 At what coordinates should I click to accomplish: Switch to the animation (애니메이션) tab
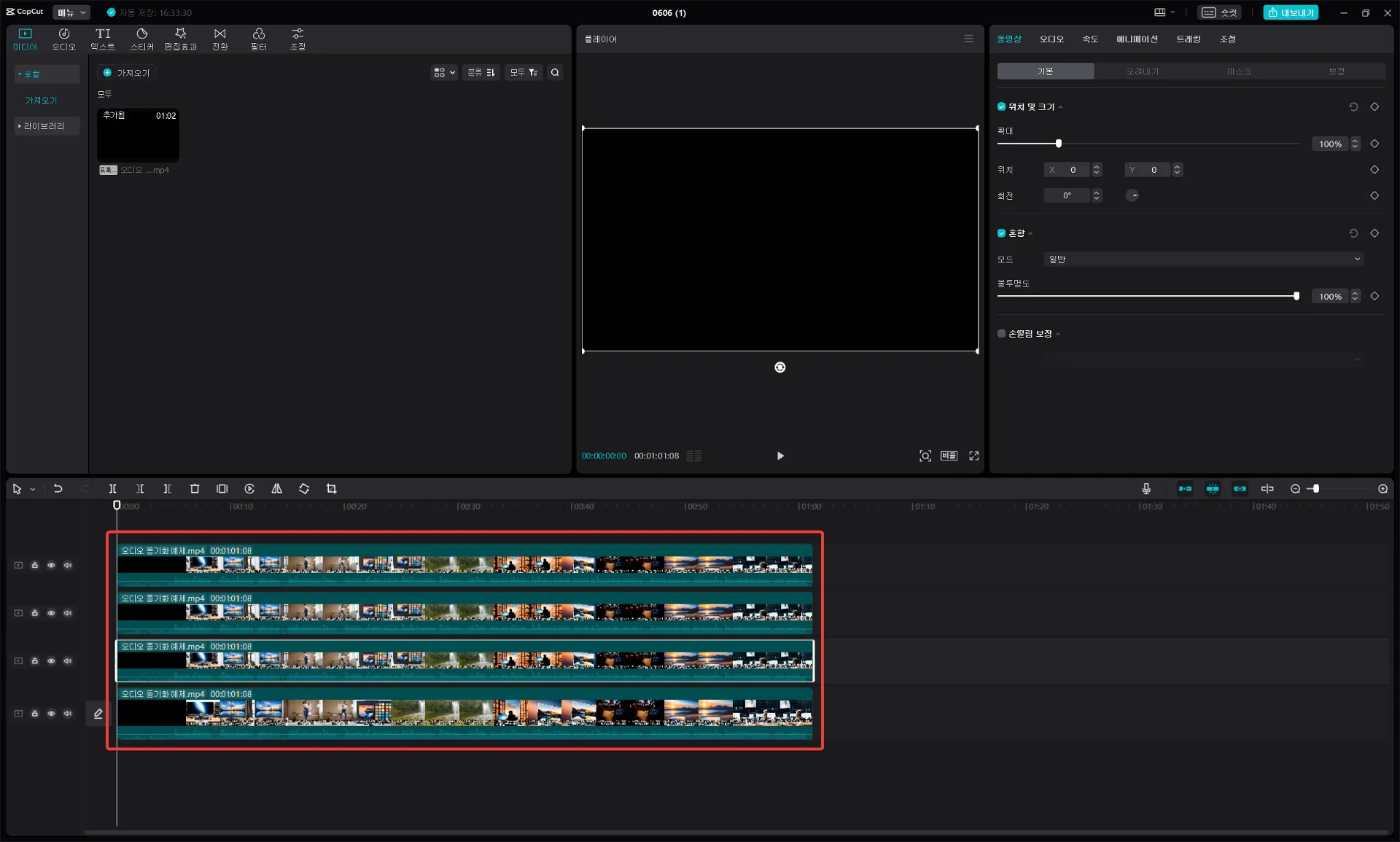(x=1136, y=39)
